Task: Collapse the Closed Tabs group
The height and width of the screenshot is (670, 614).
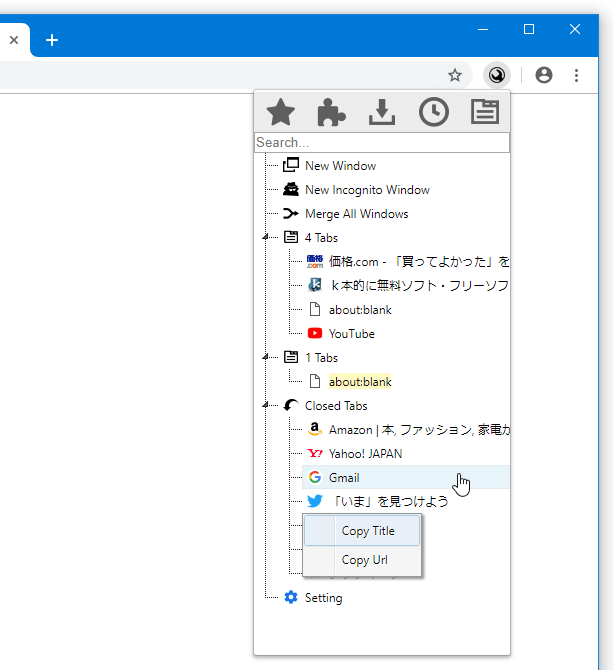Action: [265, 405]
